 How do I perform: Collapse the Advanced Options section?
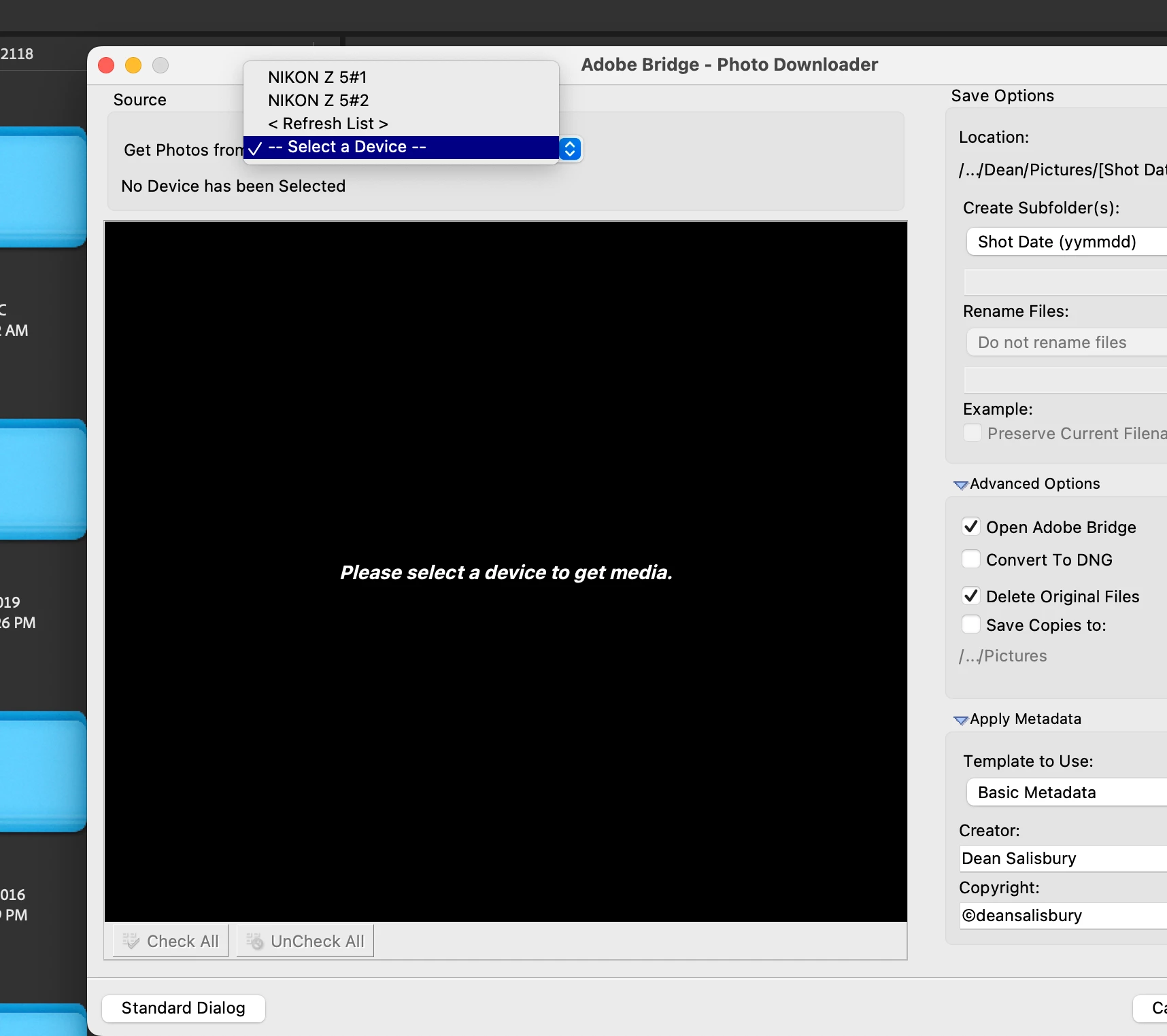961,485
